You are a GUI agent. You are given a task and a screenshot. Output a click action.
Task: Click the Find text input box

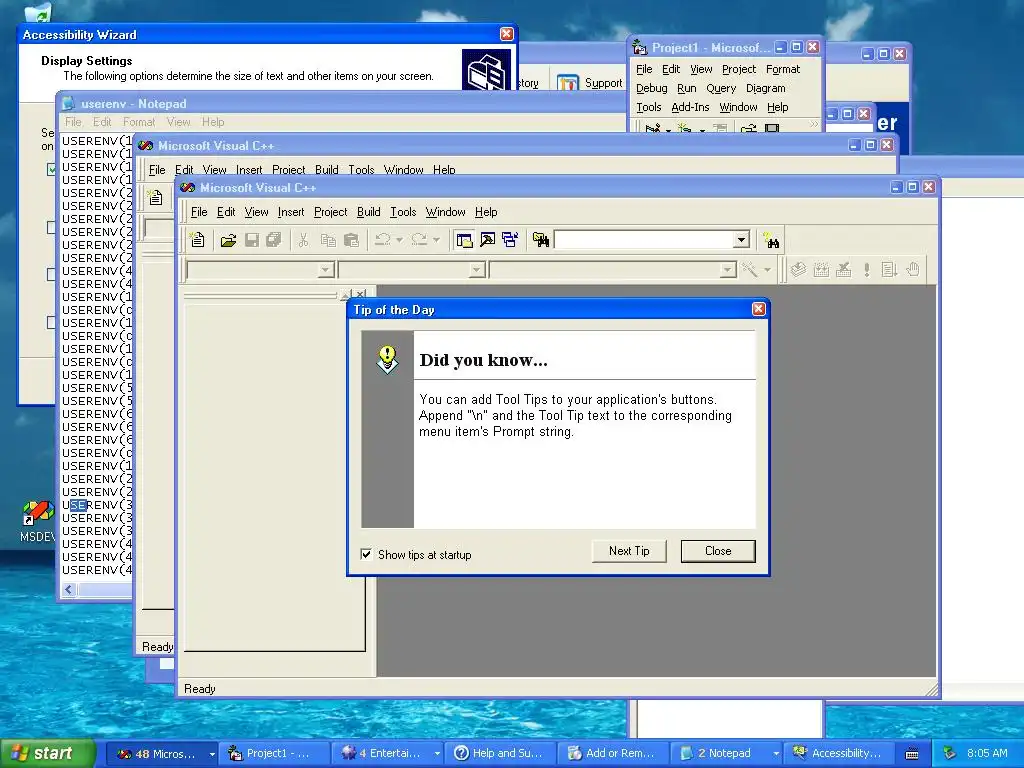[x=643, y=240]
